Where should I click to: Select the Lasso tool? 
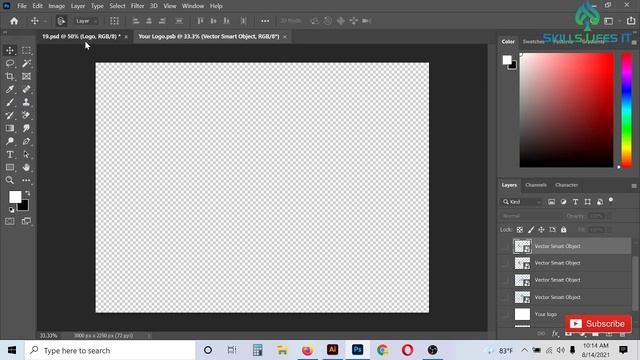coord(10,63)
